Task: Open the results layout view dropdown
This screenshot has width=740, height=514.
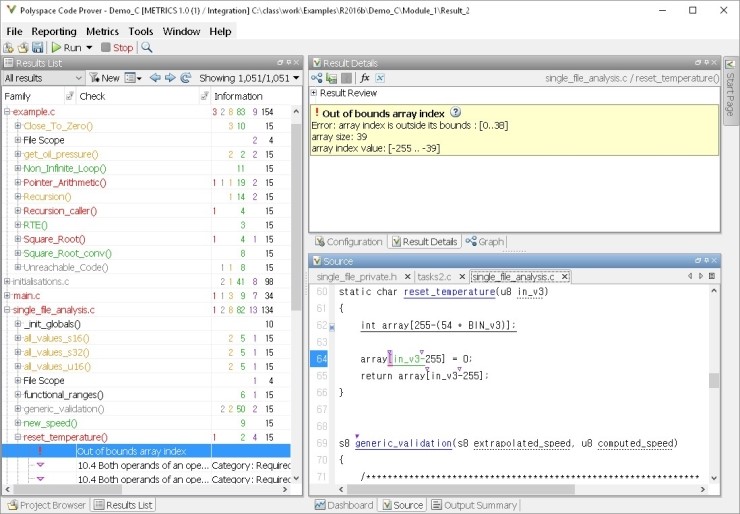Action: 133,78
